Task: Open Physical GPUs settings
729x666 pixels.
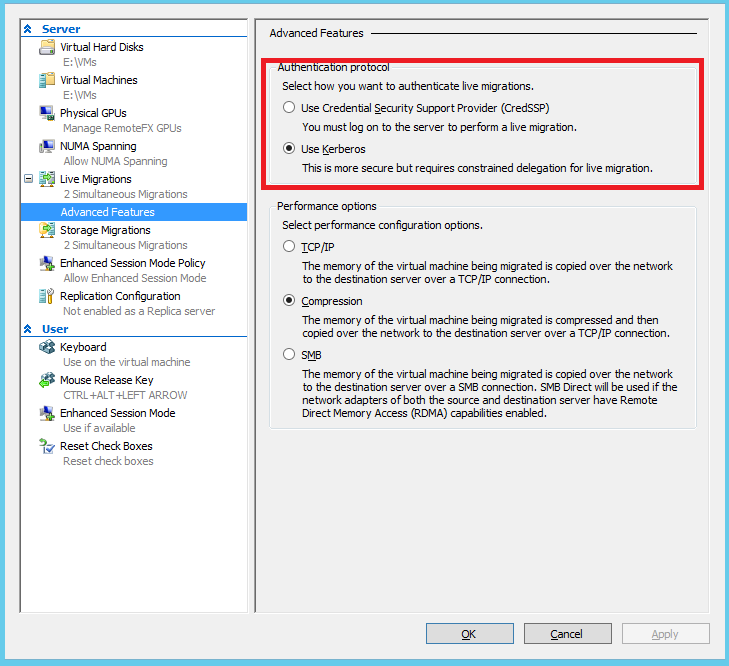Action: click(93, 113)
